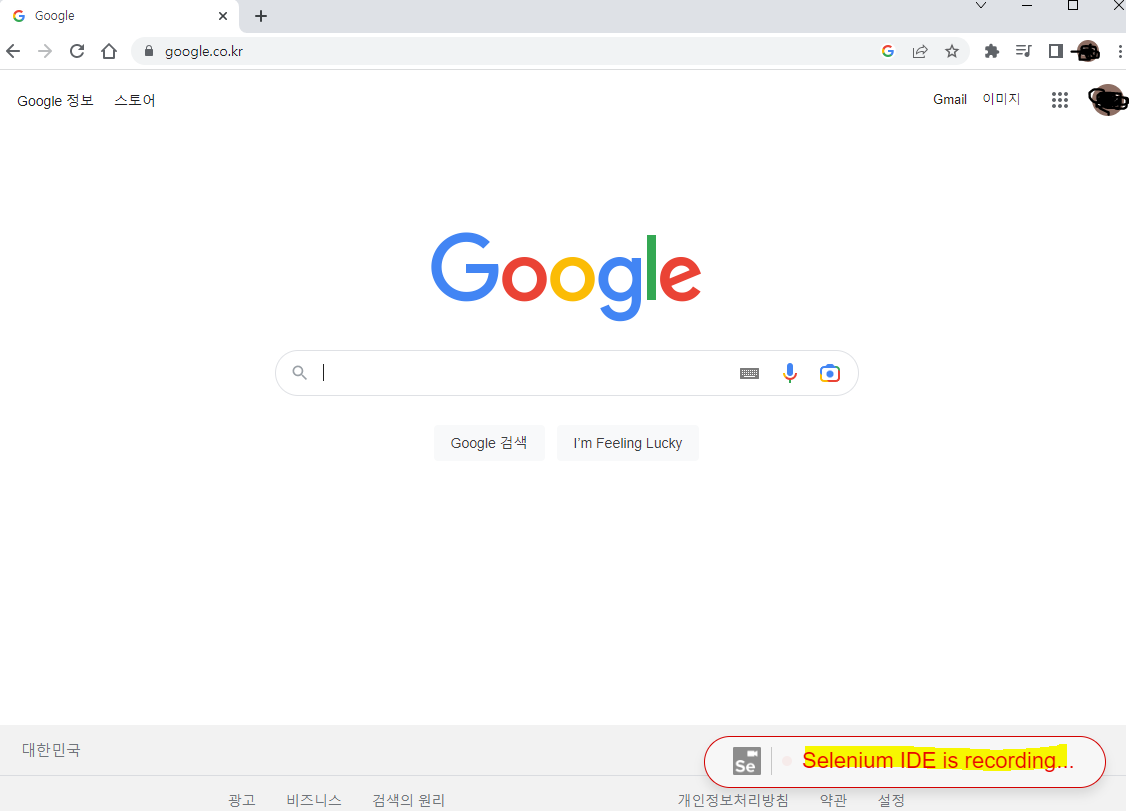Open Google Lens camera search
Screen dimensions: 1129x811
829,372
